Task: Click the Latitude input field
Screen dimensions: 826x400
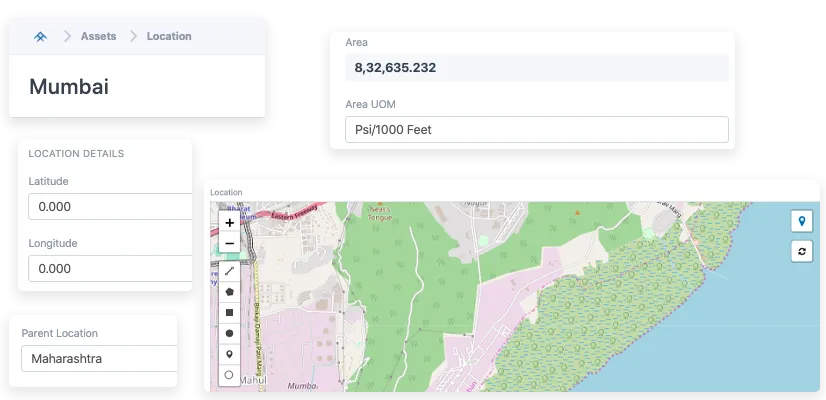Action: click(x=108, y=207)
